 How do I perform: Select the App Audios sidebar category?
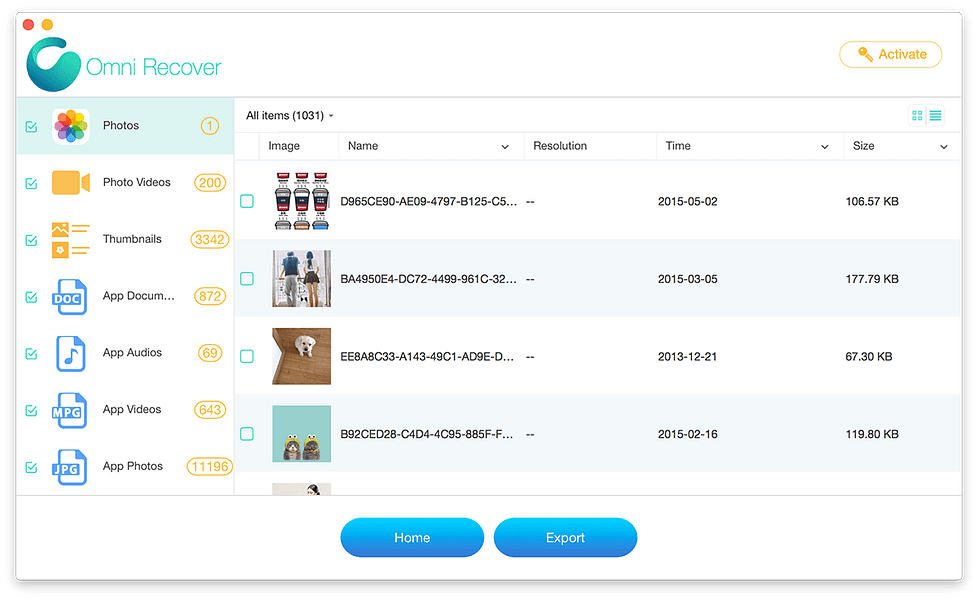[x=125, y=353]
